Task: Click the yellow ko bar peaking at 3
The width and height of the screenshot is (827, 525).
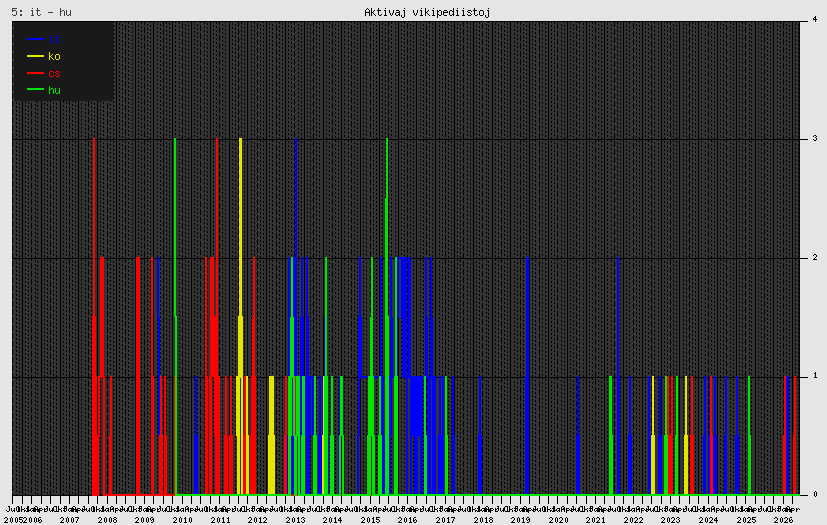Action: click(241, 317)
